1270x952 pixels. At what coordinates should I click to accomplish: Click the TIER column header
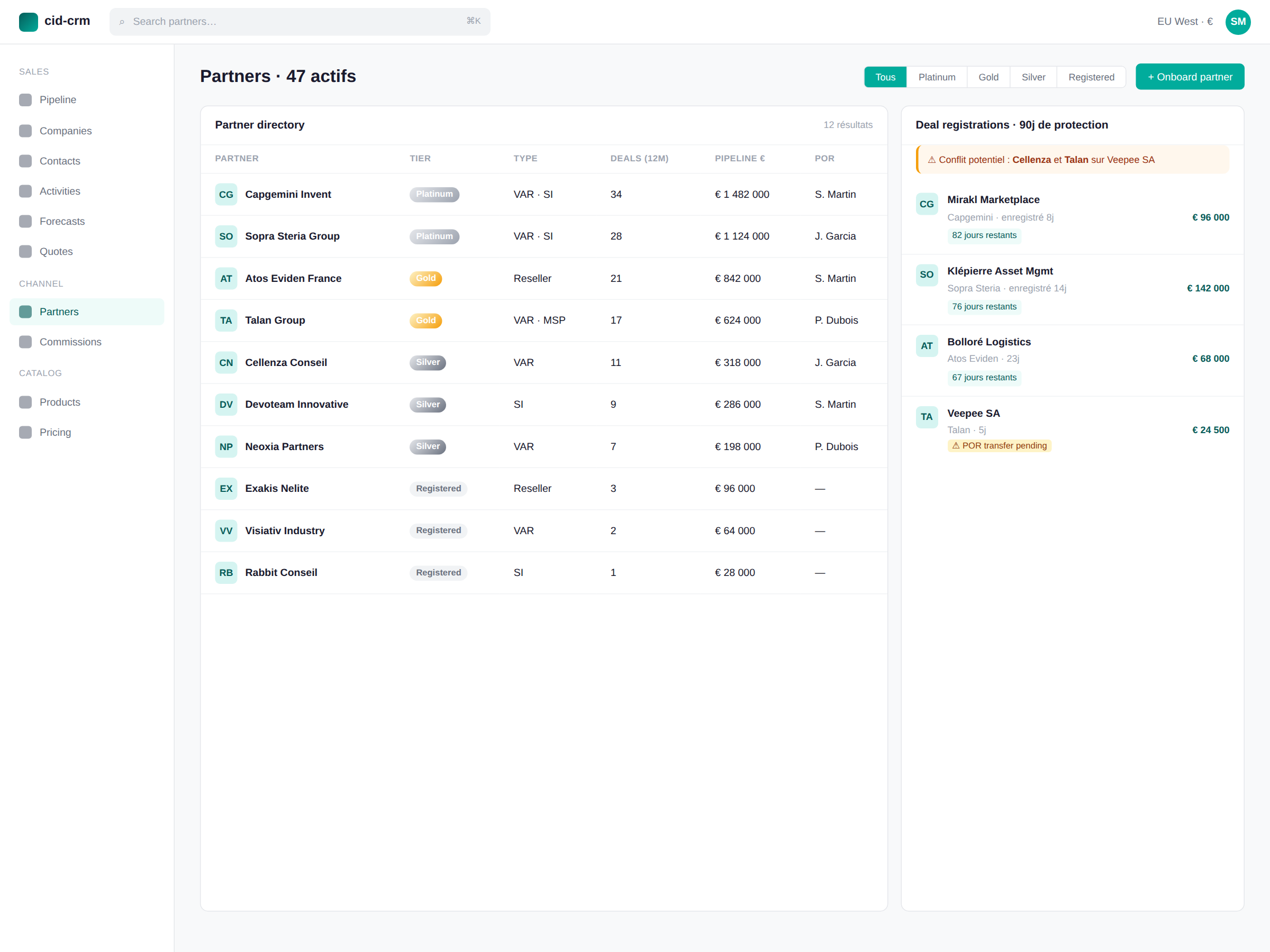[420, 158]
